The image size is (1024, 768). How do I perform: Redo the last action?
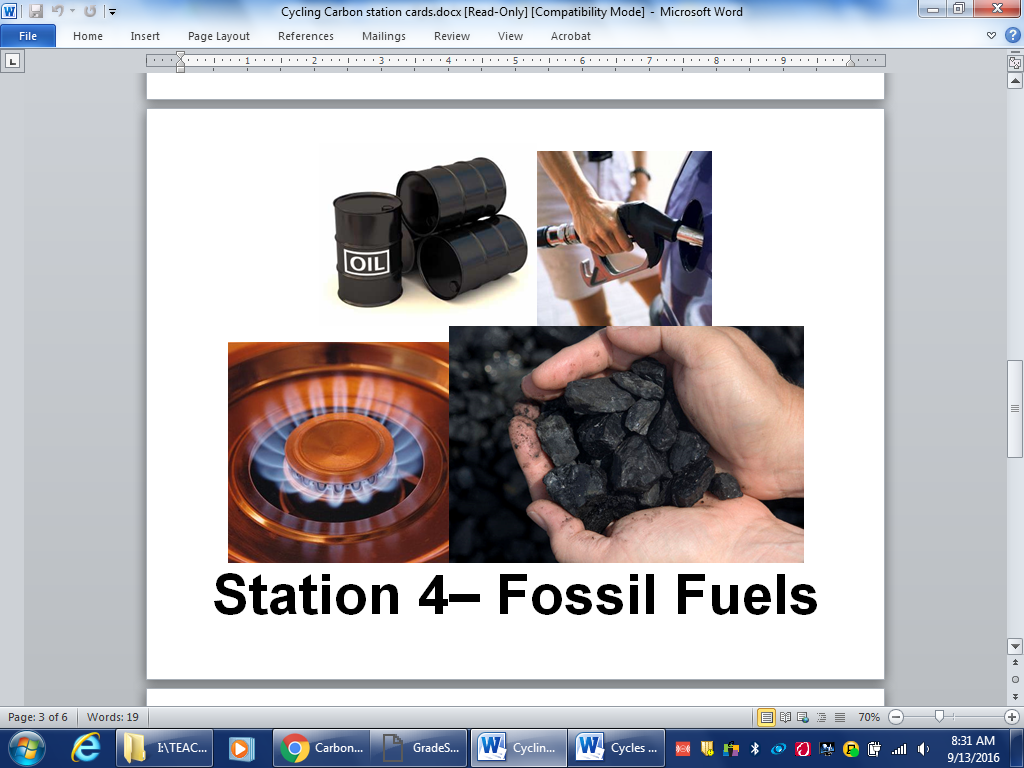(88, 11)
